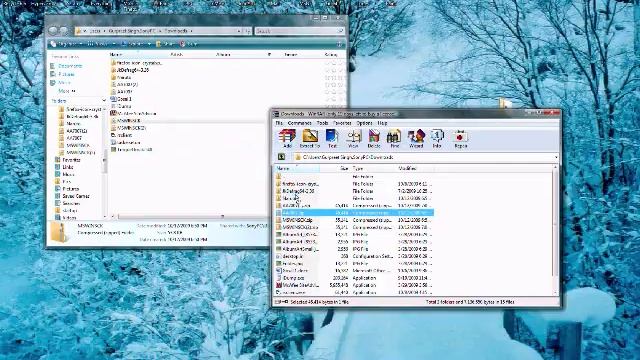Sort by Modified column in WinRAR
The image size is (640, 360).
[x=414, y=168]
